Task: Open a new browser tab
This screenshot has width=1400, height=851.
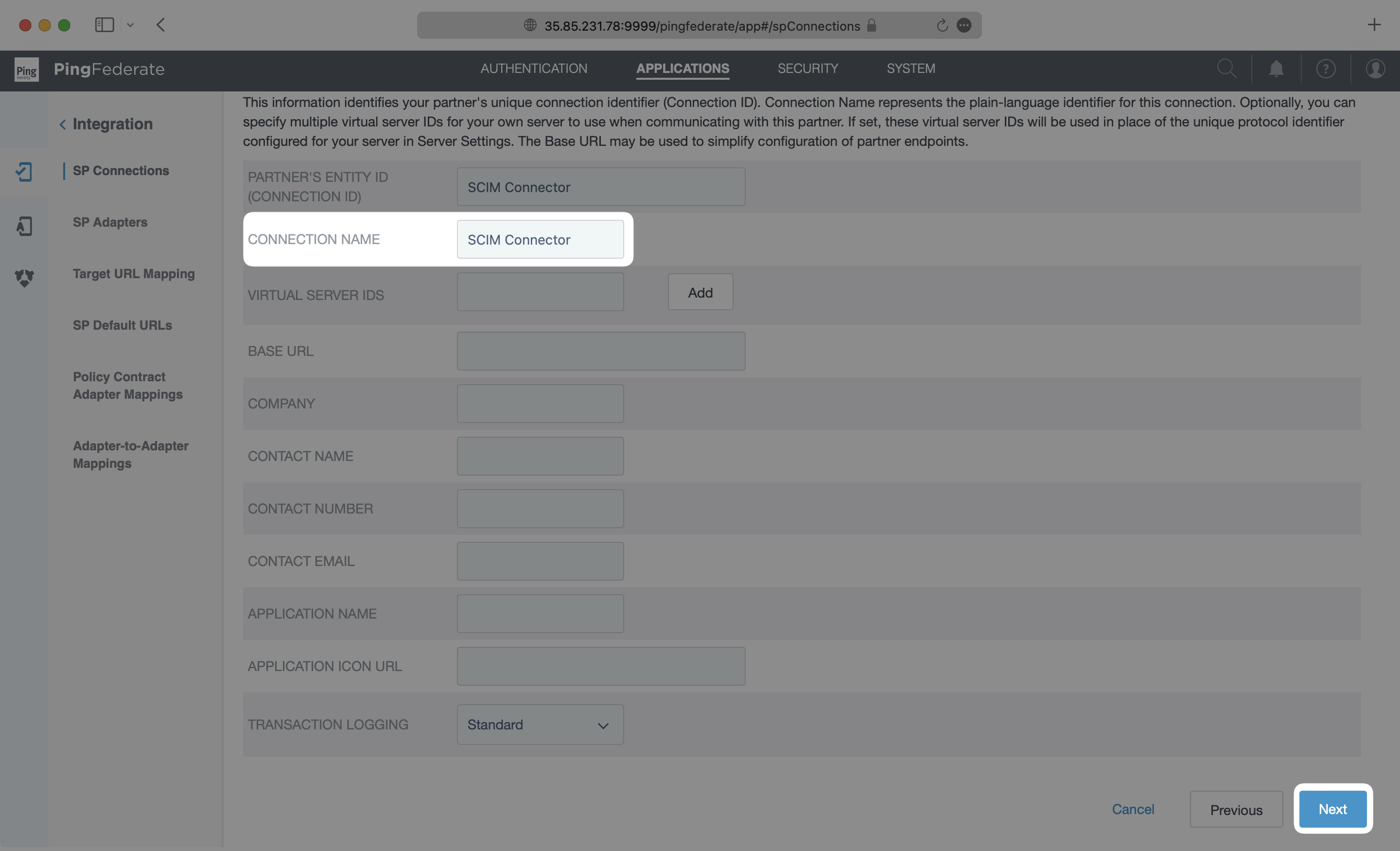Action: pos(1374,25)
